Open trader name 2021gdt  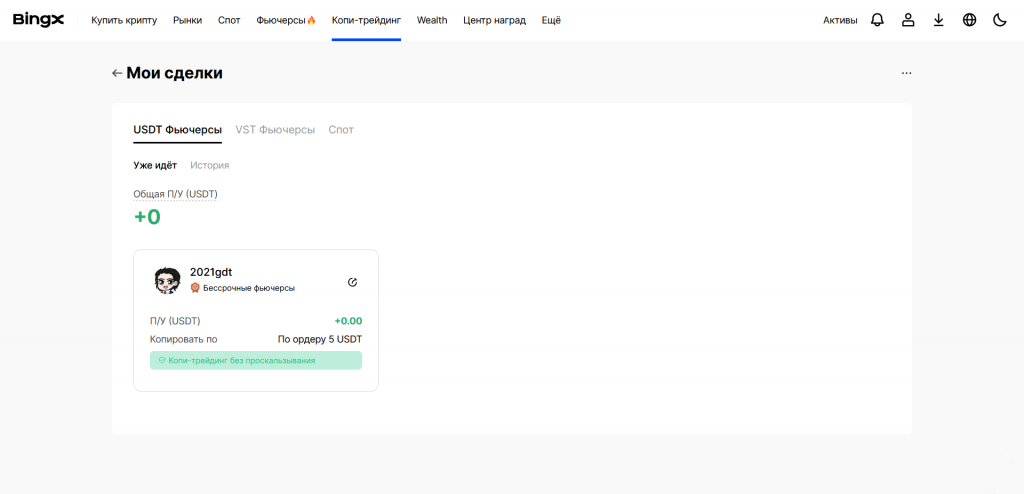click(x=211, y=272)
